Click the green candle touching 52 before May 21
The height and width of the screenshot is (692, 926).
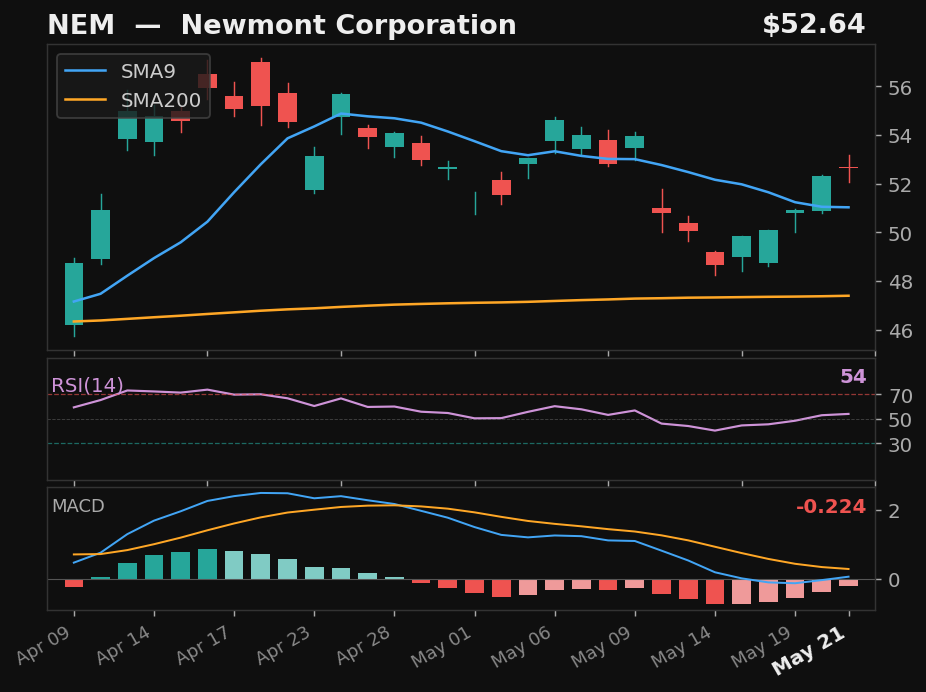(x=821, y=193)
